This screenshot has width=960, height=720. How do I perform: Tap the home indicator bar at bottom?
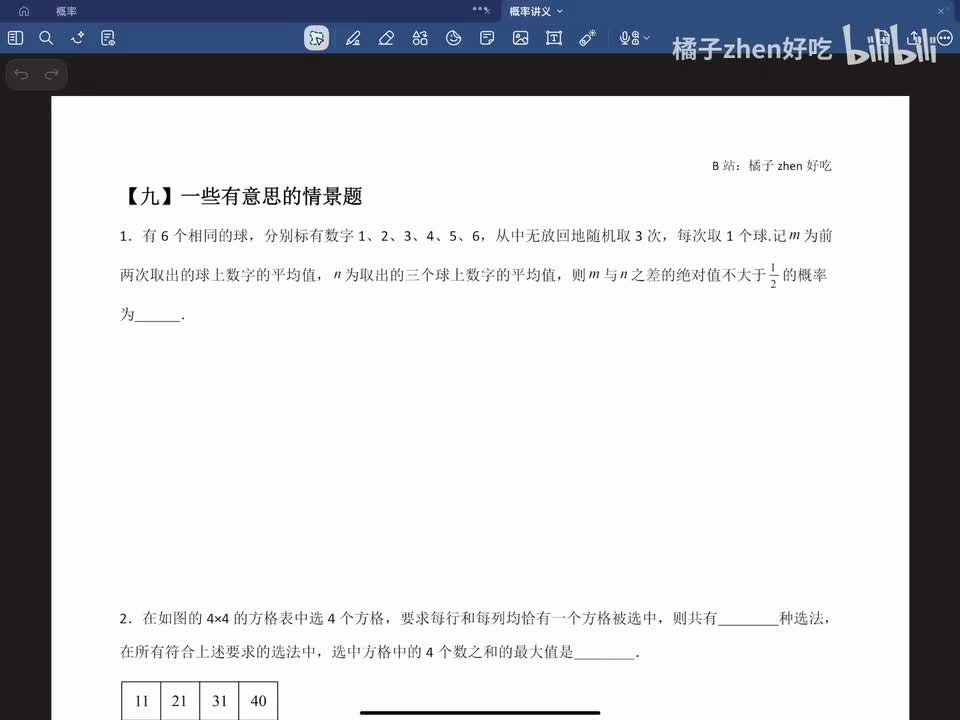pyautogui.click(x=480, y=713)
